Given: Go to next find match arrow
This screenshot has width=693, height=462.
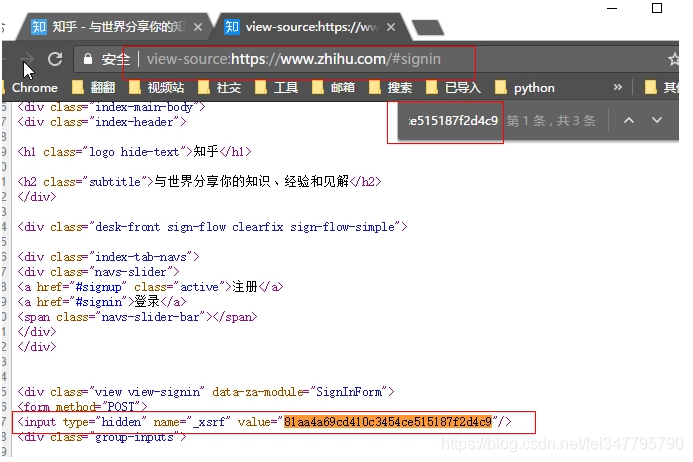Looking at the screenshot, I should coord(657,120).
